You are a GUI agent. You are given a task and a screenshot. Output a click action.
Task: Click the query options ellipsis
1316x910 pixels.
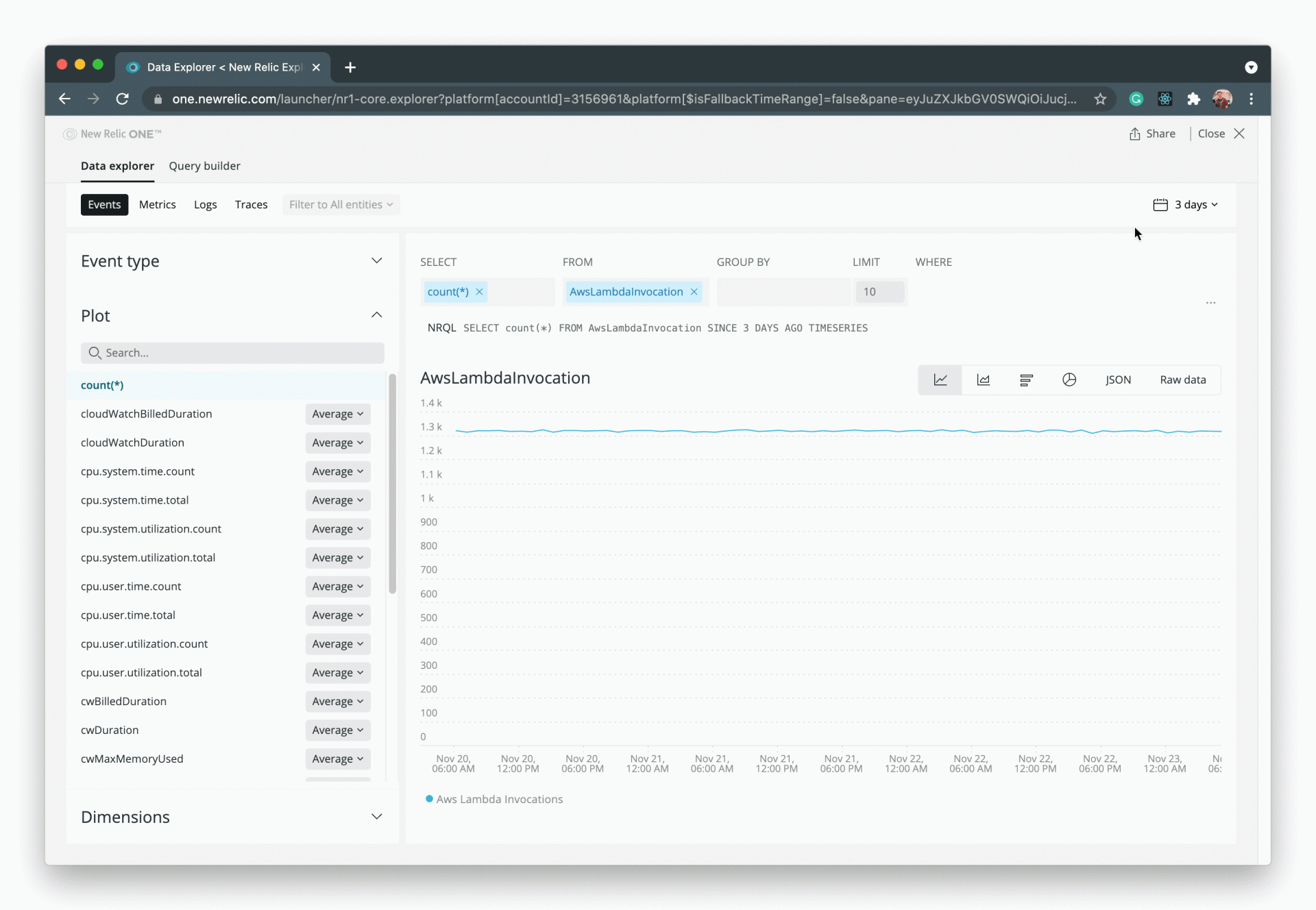click(x=1210, y=302)
